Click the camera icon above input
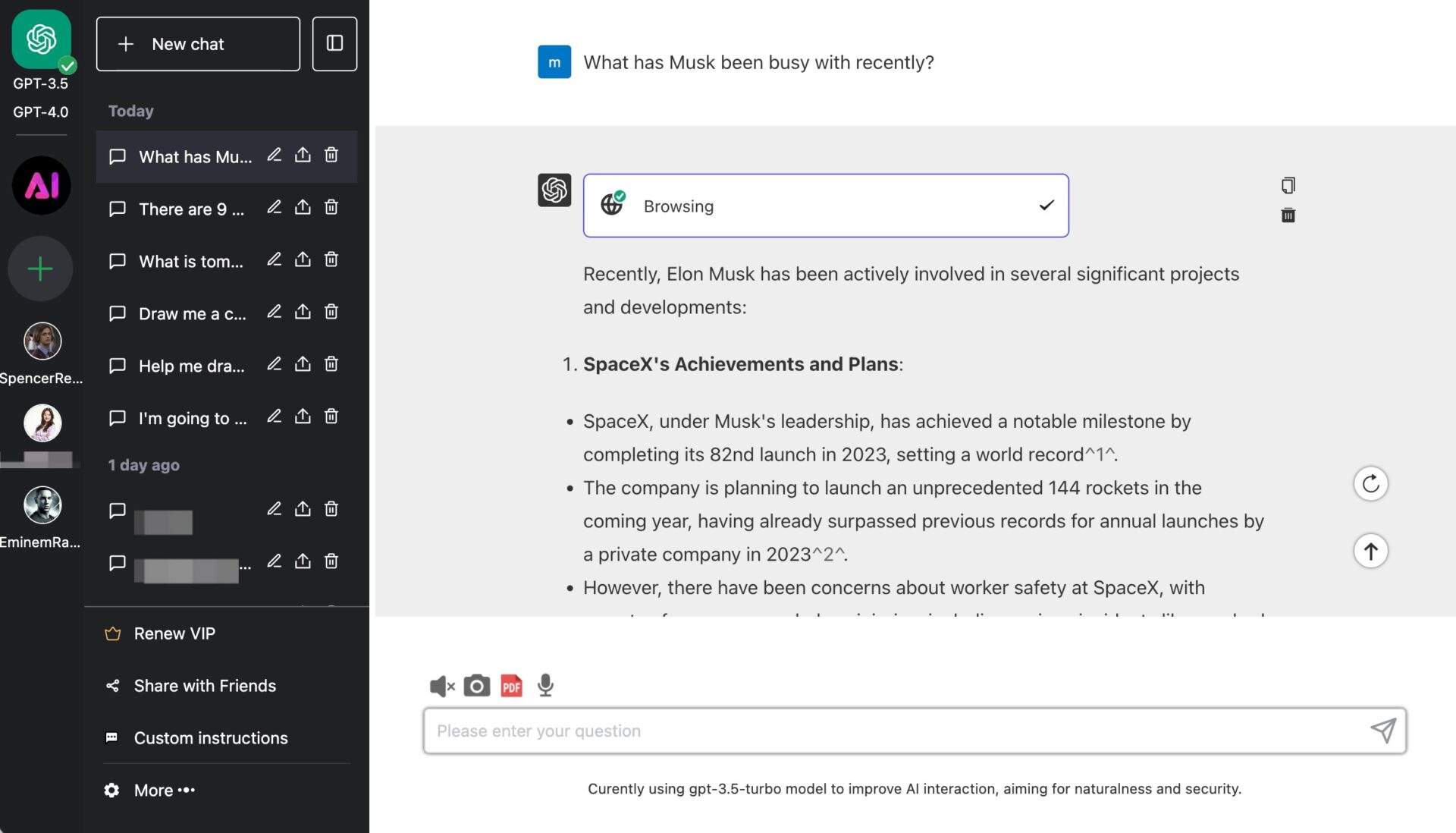 [477, 686]
